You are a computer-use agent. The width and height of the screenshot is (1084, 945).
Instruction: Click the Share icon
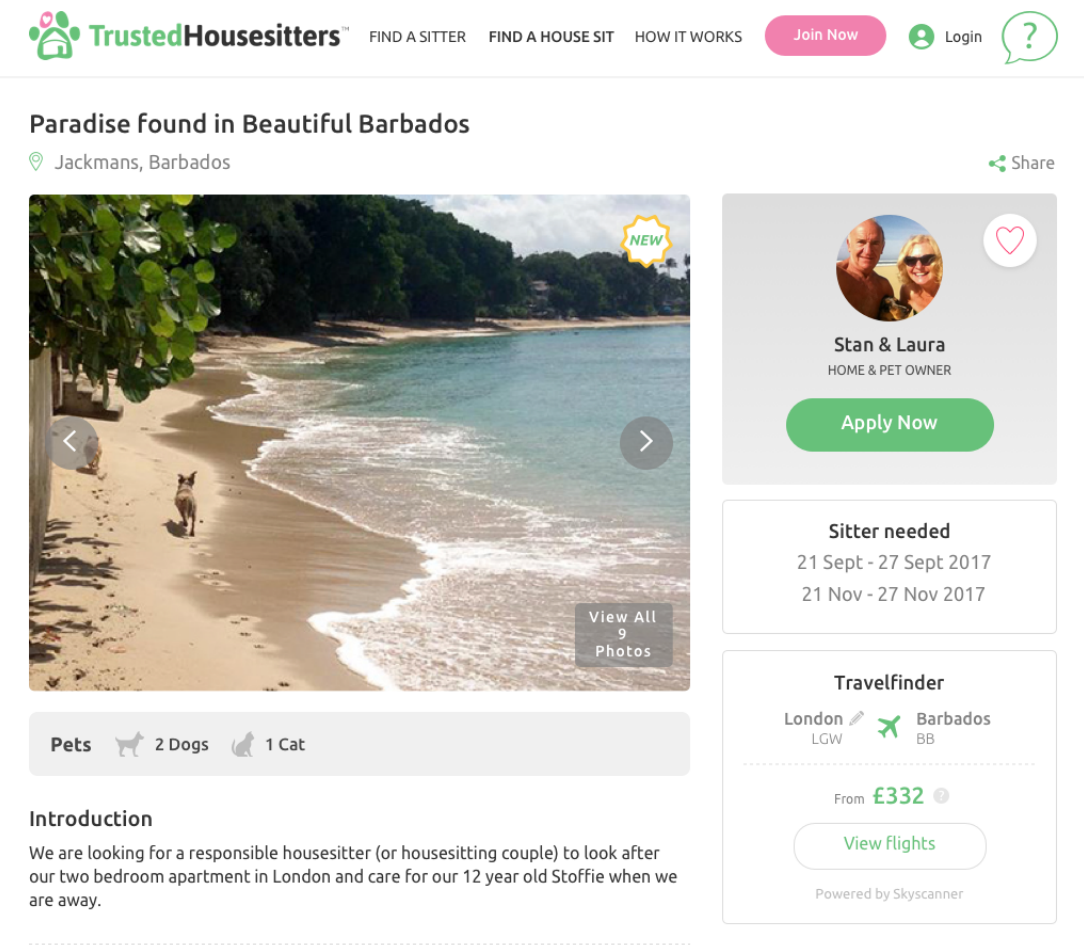997,163
